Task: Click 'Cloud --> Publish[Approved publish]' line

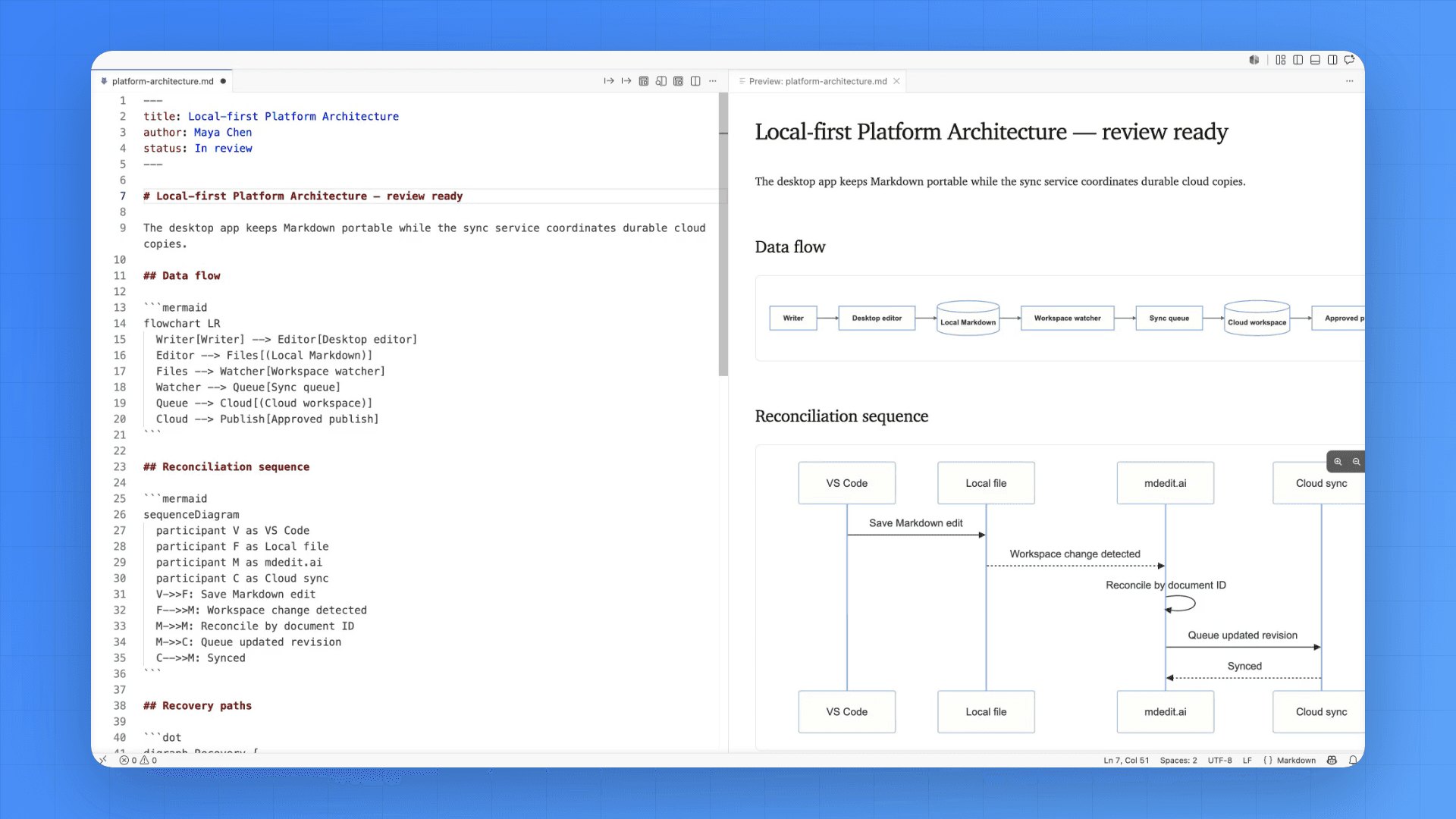Action: point(267,419)
